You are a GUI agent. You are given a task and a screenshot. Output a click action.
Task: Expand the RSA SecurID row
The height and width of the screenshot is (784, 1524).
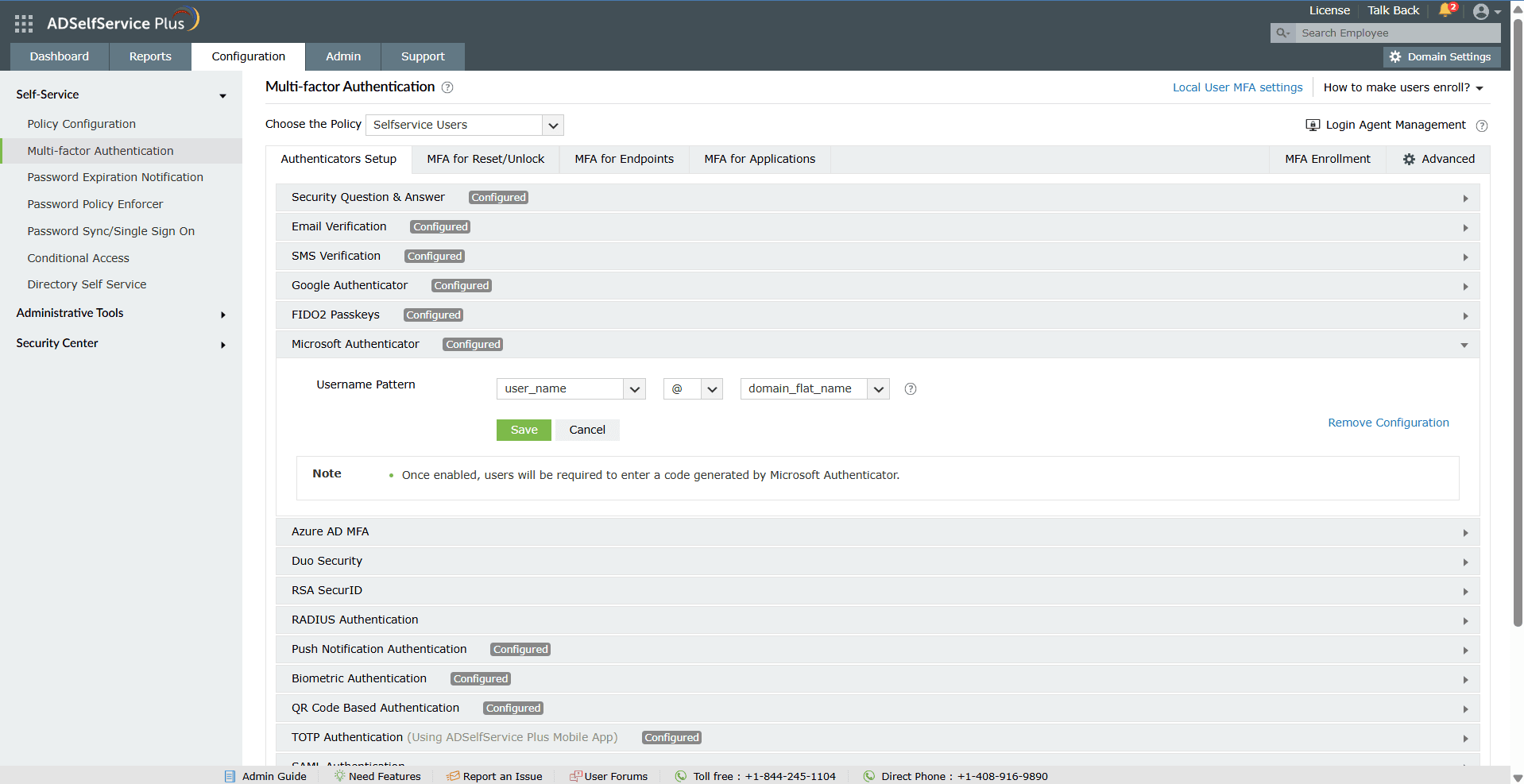coord(877,591)
